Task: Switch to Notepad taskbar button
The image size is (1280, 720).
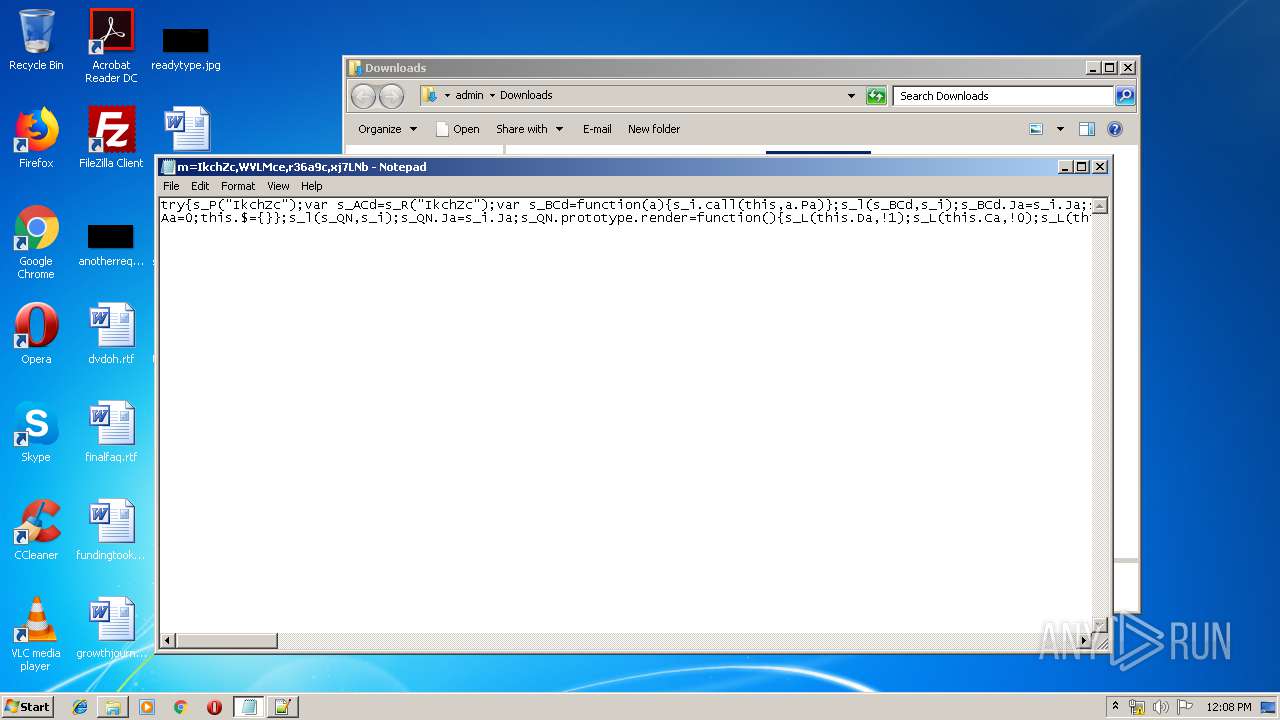Action: 249,707
